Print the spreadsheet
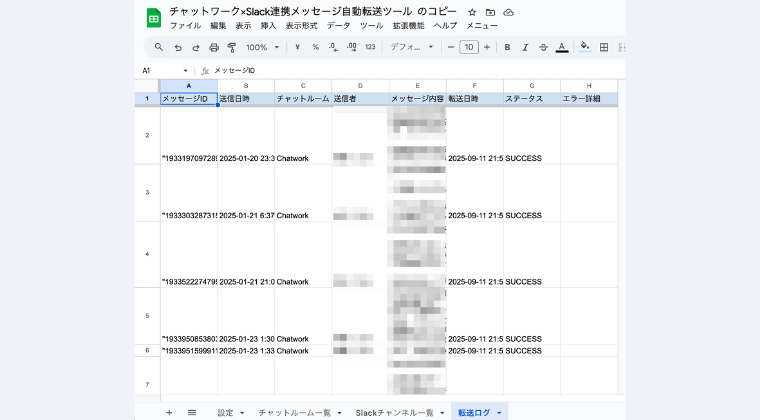The height and width of the screenshot is (420, 760). tap(214, 47)
